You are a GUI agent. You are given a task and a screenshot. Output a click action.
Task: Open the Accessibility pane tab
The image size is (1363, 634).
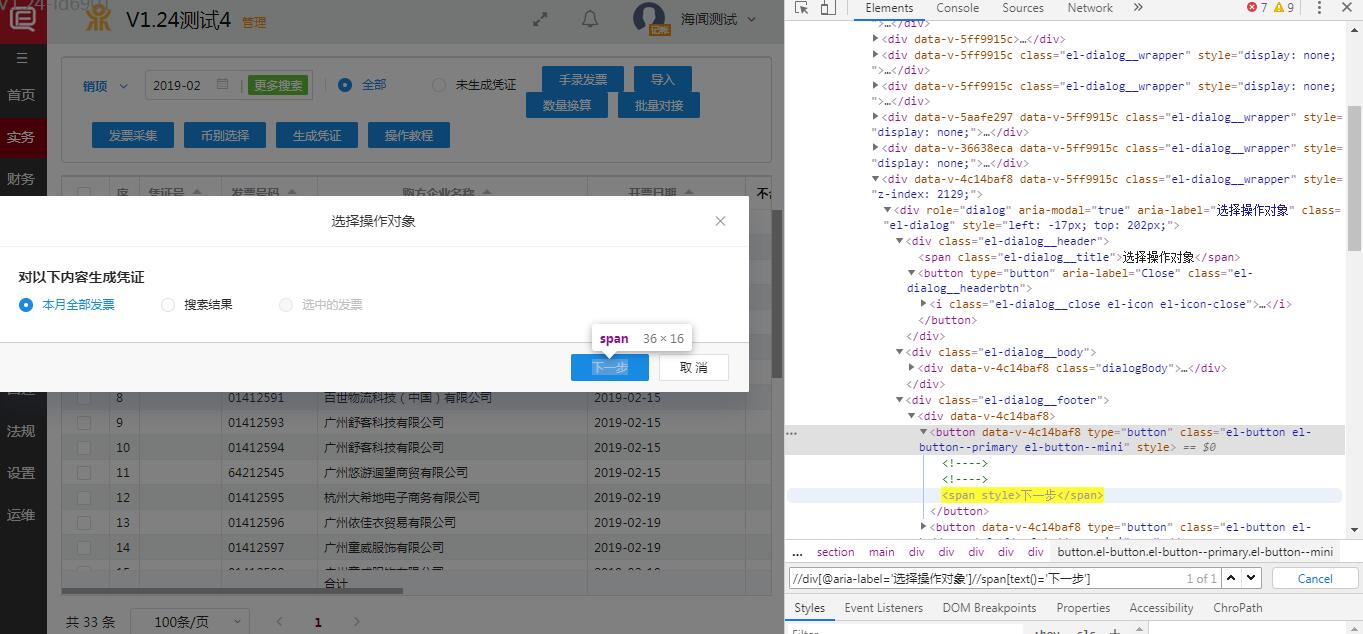[1161, 607]
